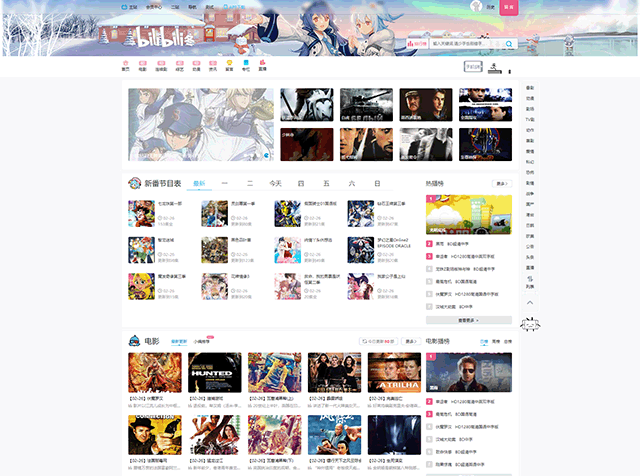Click the 更多 button in the 电影 header
640x476 pixels.
(411, 341)
